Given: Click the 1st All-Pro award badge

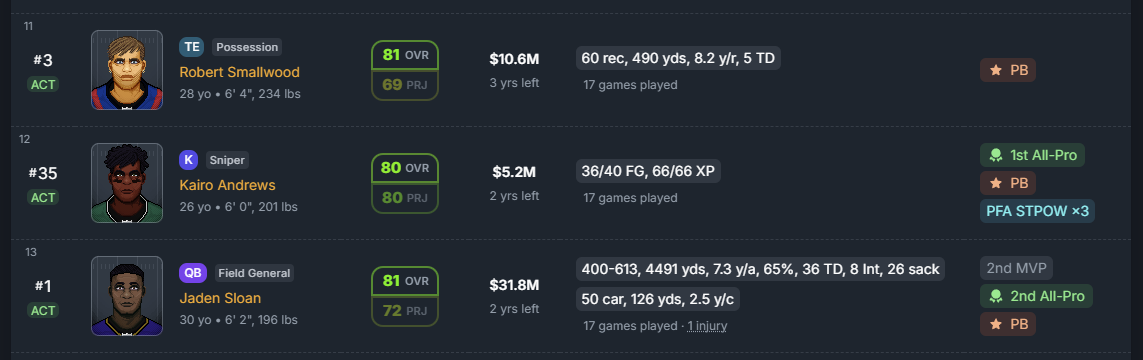Looking at the screenshot, I should coord(1033,155).
